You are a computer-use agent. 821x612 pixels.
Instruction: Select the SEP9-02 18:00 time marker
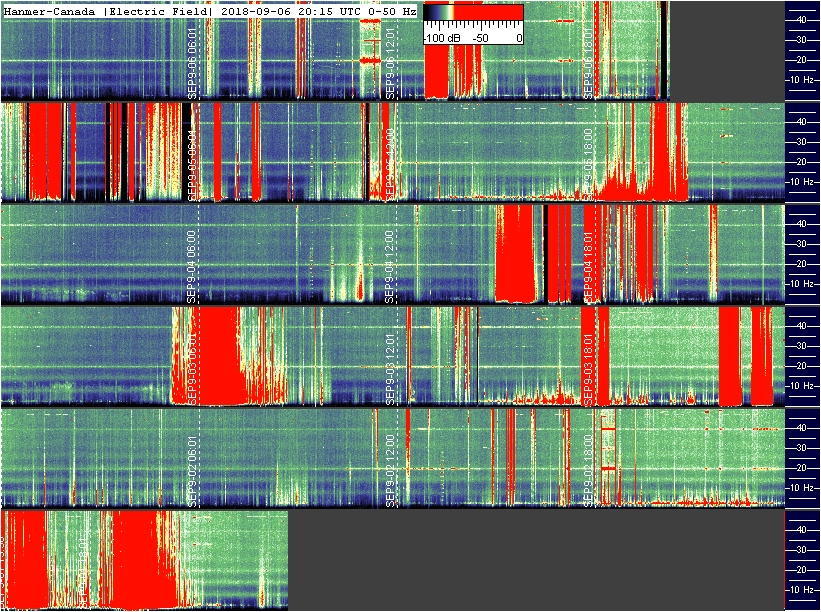click(589, 471)
